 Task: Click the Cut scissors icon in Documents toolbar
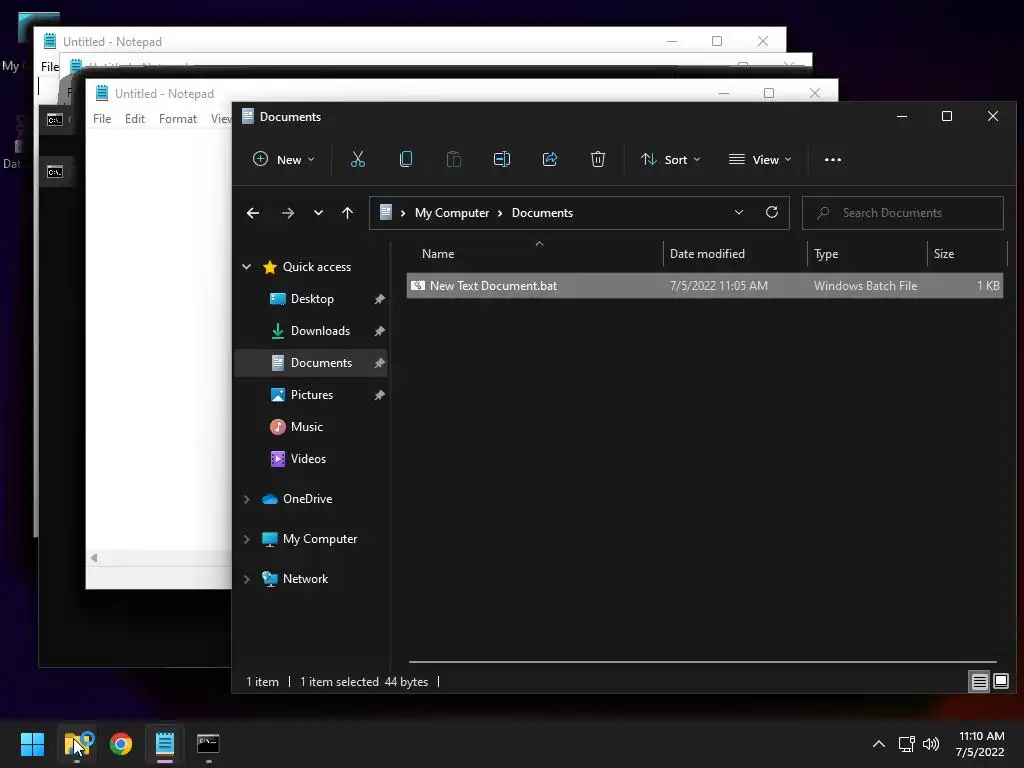coord(358,159)
